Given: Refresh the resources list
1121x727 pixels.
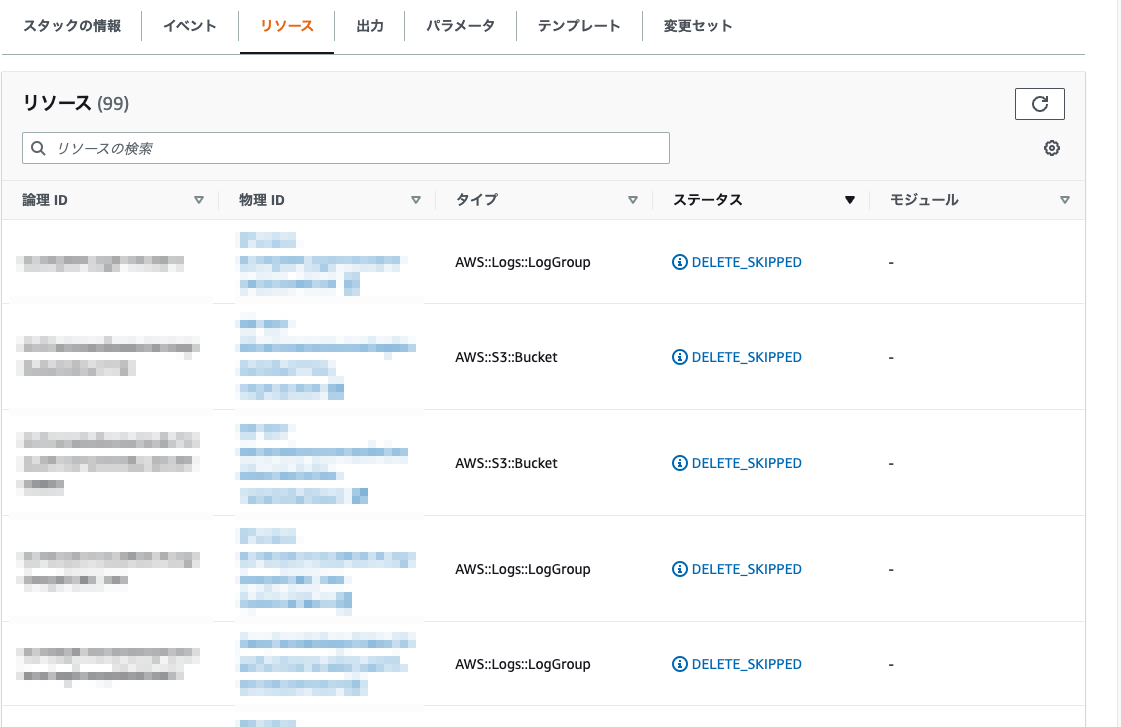Looking at the screenshot, I should point(1040,103).
